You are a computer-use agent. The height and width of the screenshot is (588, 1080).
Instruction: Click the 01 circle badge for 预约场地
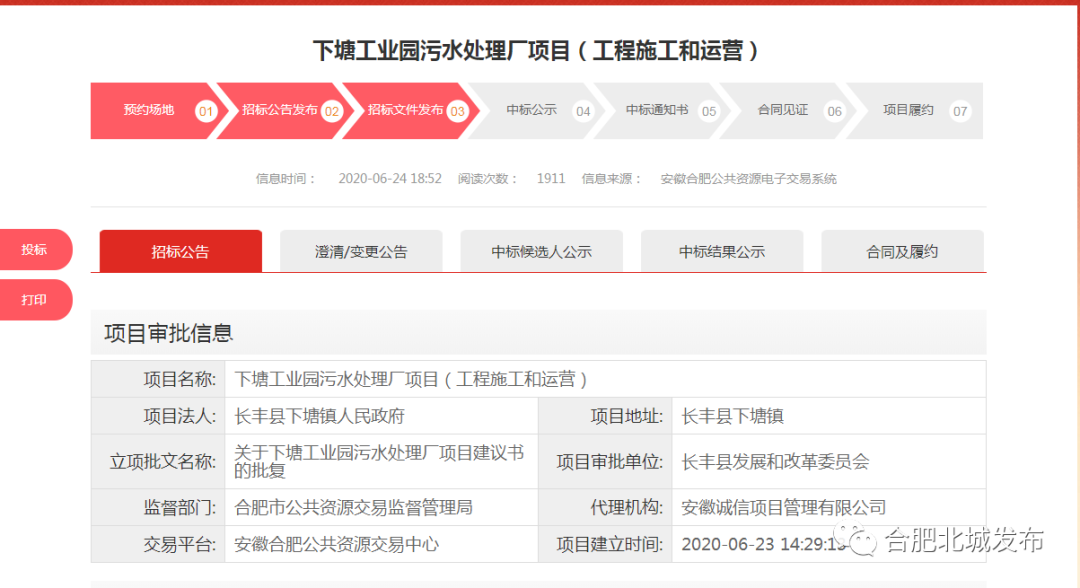point(206,111)
